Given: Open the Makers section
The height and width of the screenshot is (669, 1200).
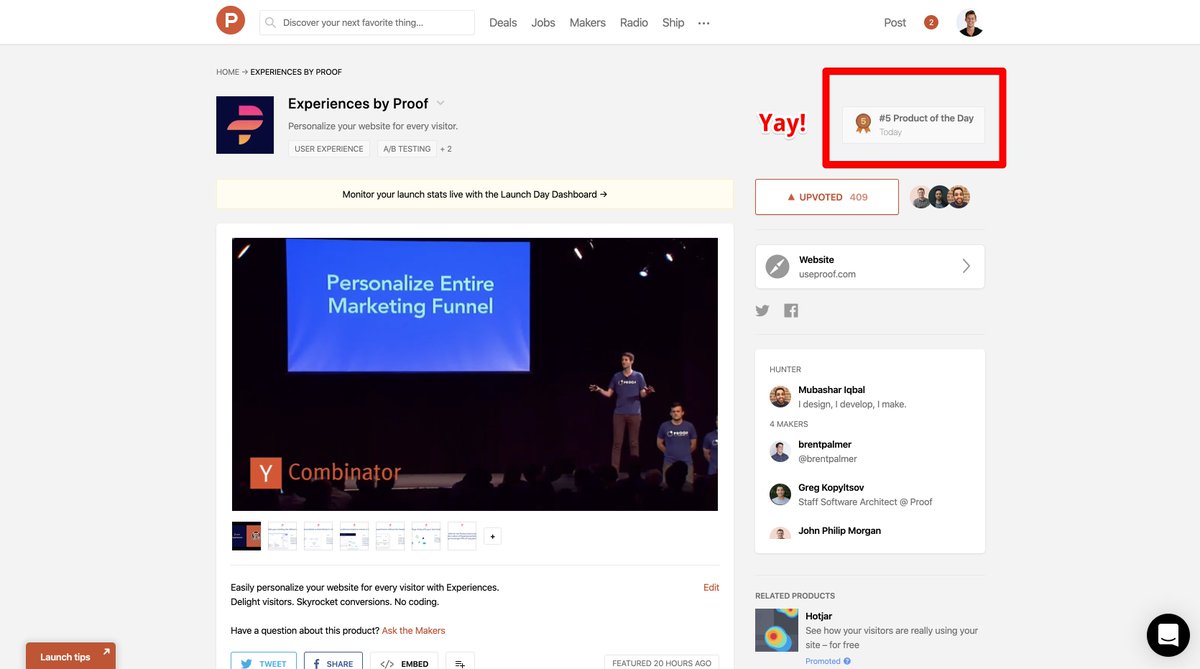Looking at the screenshot, I should pyautogui.click(x=587, y=22).
